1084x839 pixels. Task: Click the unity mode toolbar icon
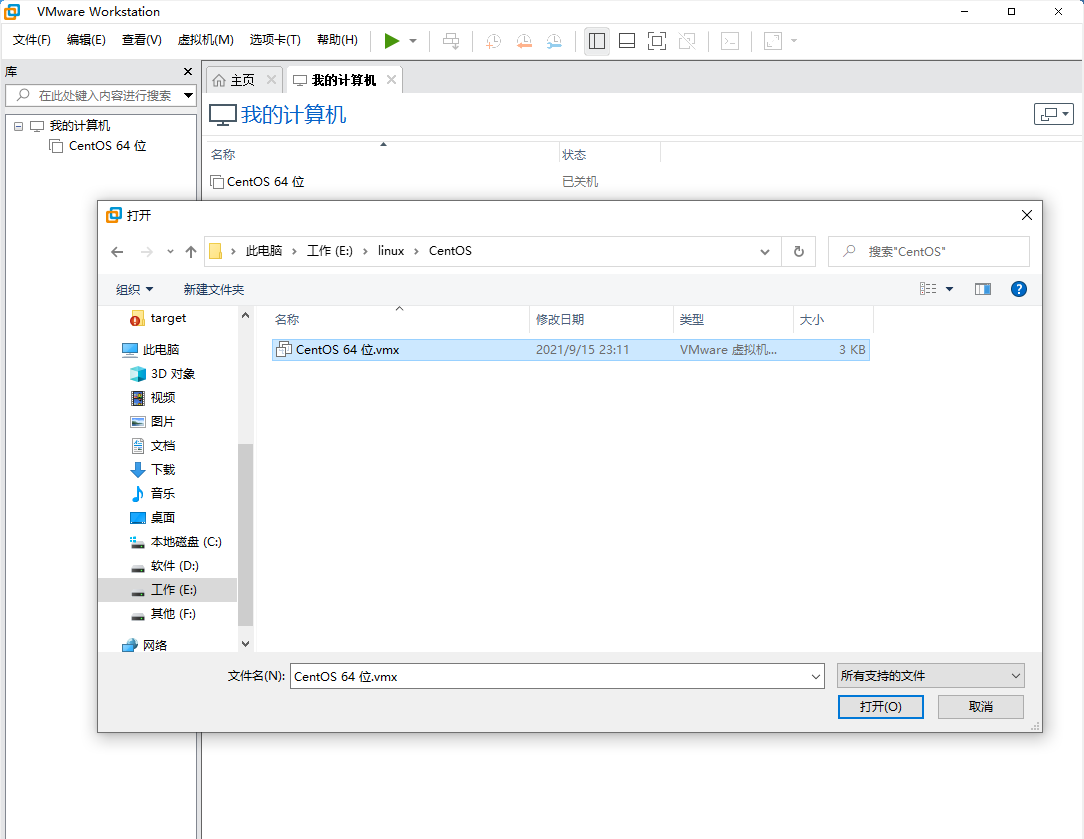(687, 41)
